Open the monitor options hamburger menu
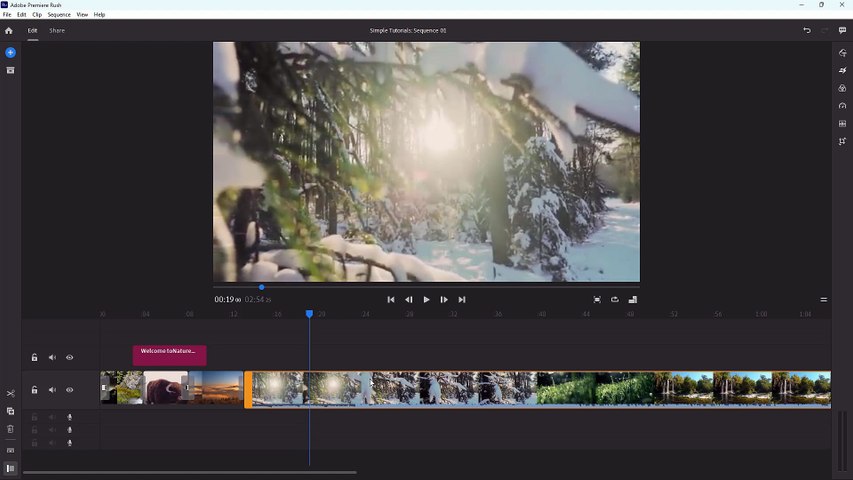This screenshot has width=853, height=480. coord(824,300)
